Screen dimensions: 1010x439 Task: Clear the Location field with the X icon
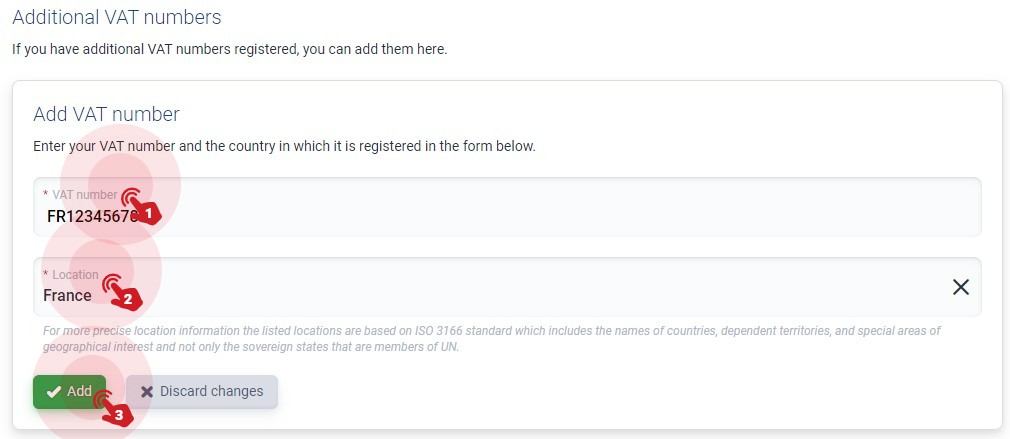pyautogui.click(x=960, y=287)
